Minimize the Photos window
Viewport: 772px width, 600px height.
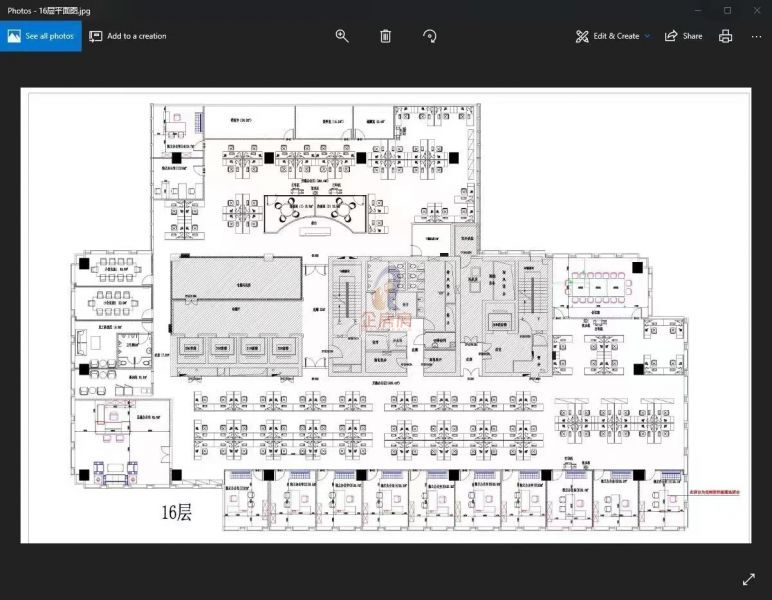699,10
